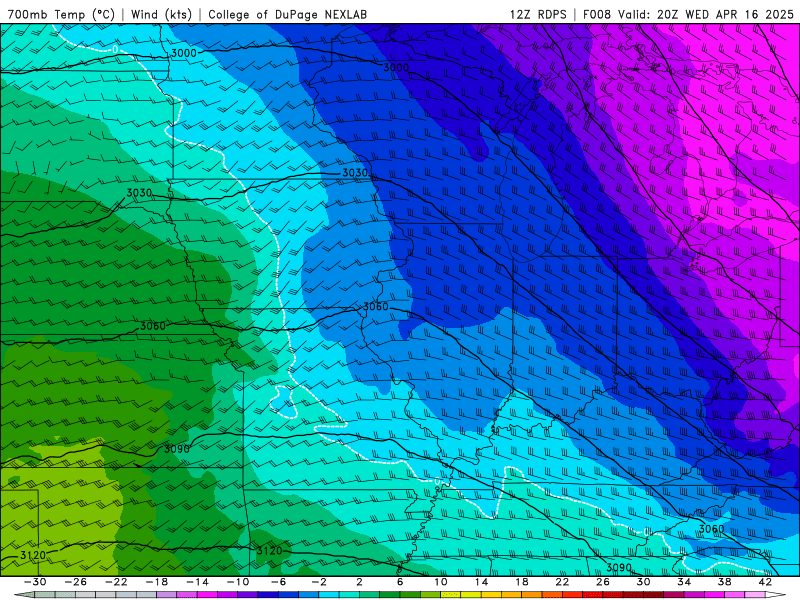Click the 22 value on the temperature scale
Image resolution: width=800 pixels, height=600 pixels.
[x=562, y=582]
